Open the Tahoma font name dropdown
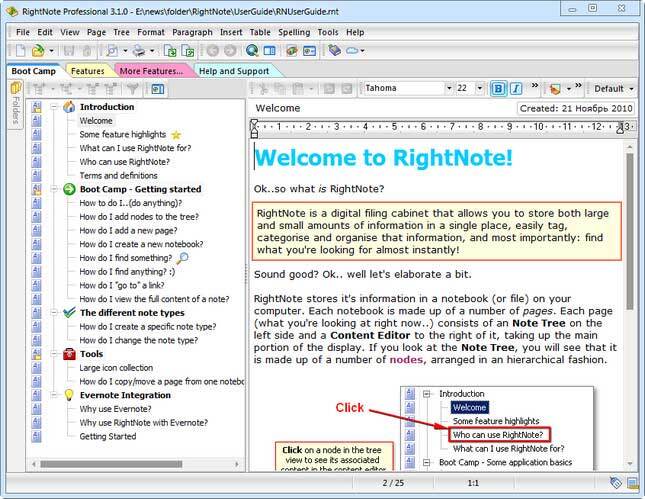 tap(449, 88)
